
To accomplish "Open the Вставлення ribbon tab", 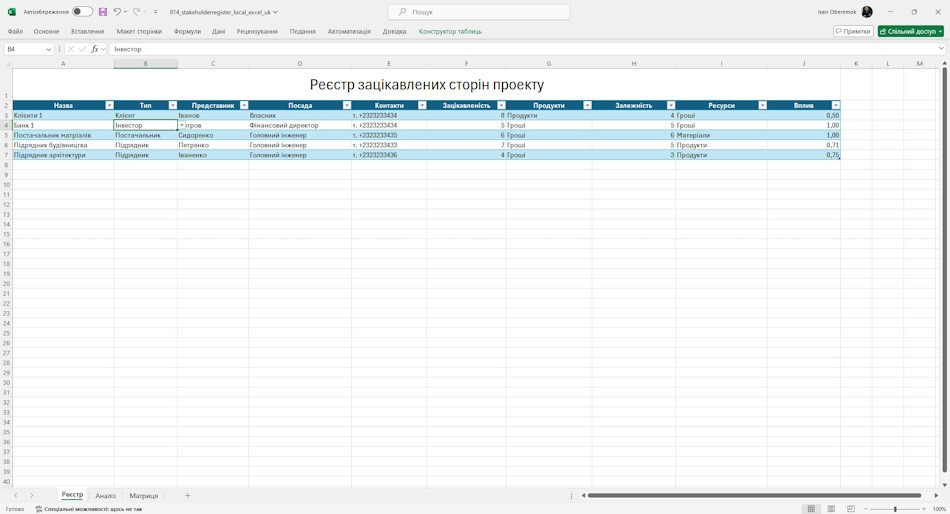I will [88, 32].
